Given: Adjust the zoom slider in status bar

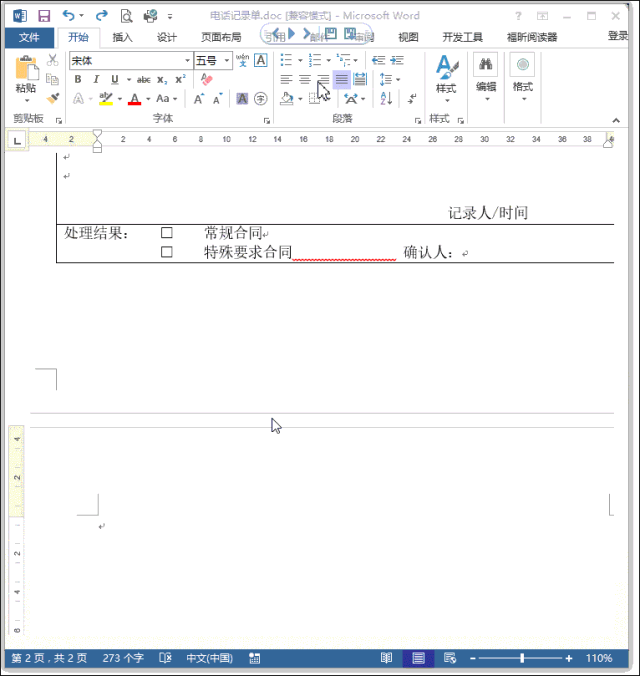Looking at the screenshot, I should tap(522, 659).
